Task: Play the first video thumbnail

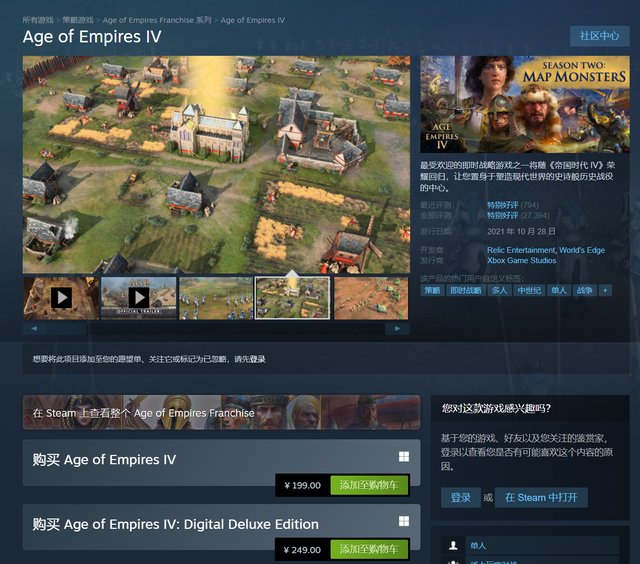Action: (x=61, y=298)
